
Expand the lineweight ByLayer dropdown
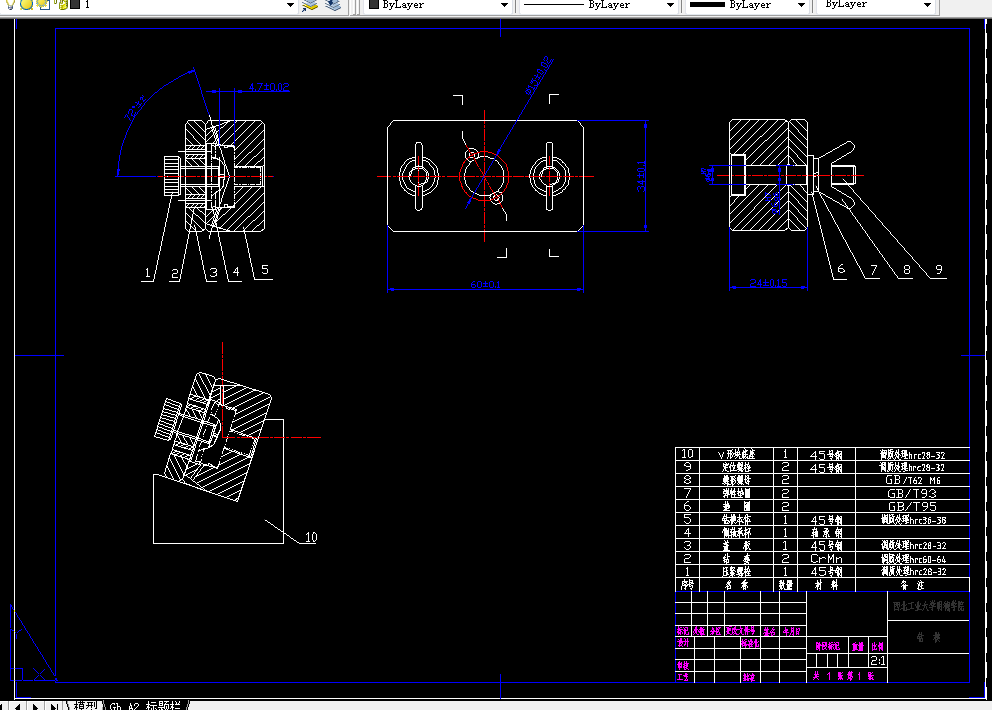pyautogui.click(x=802, y=5)
